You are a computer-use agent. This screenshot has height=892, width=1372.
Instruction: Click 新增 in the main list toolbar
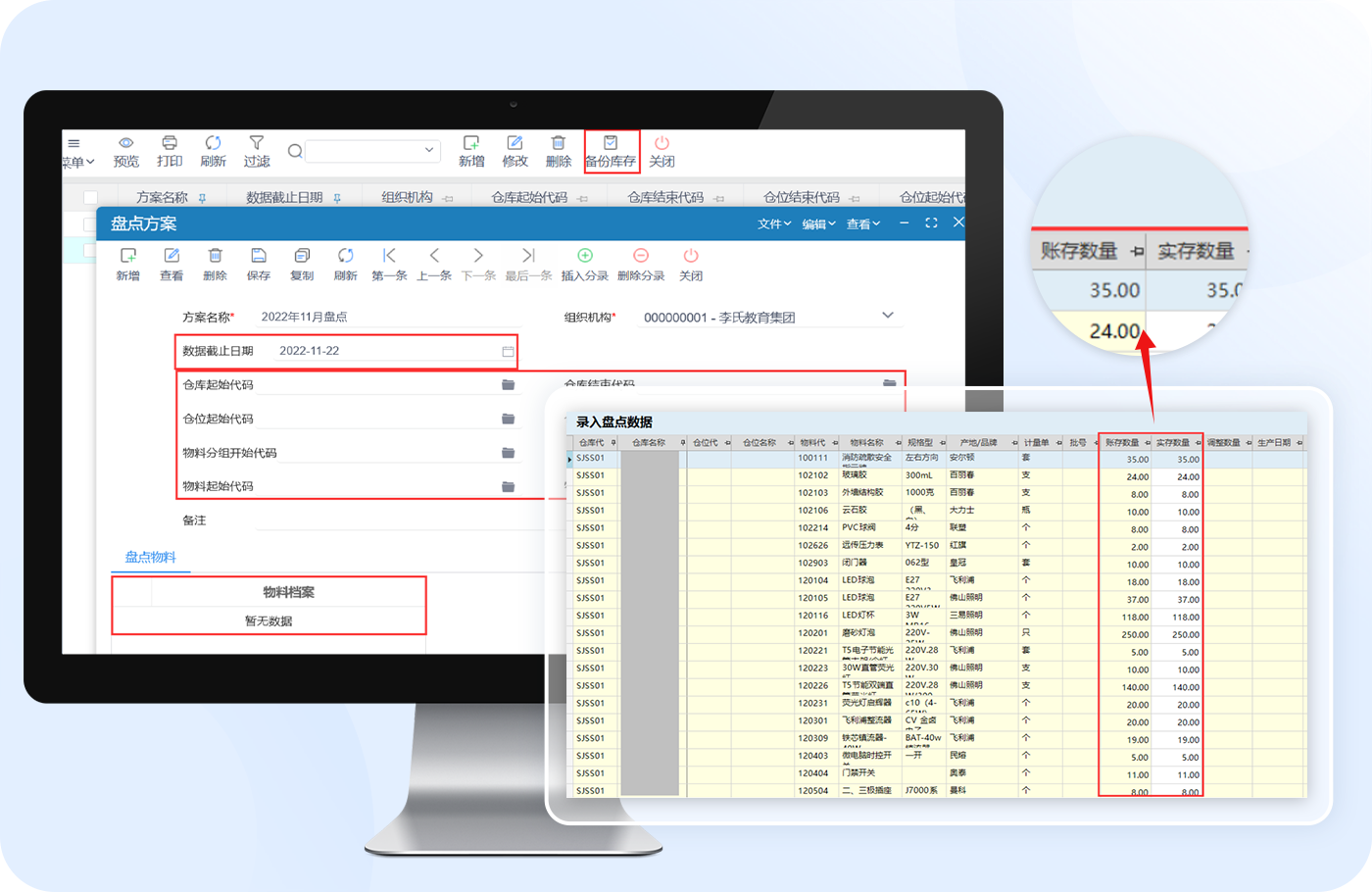471,152
